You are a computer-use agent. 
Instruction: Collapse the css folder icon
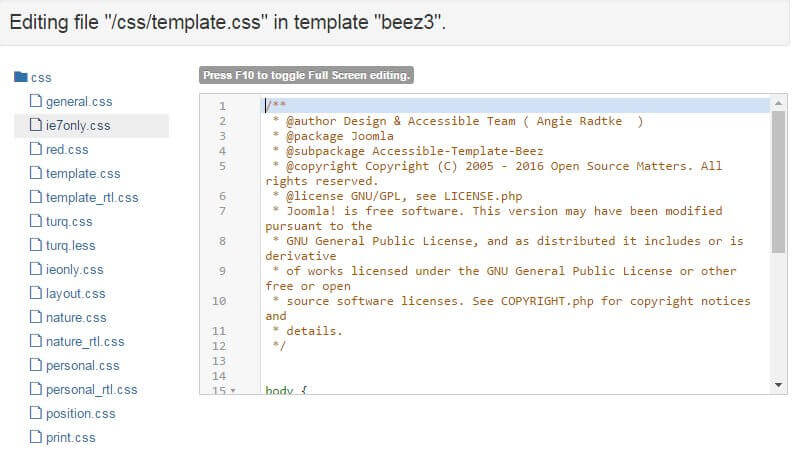click(21, 77)
